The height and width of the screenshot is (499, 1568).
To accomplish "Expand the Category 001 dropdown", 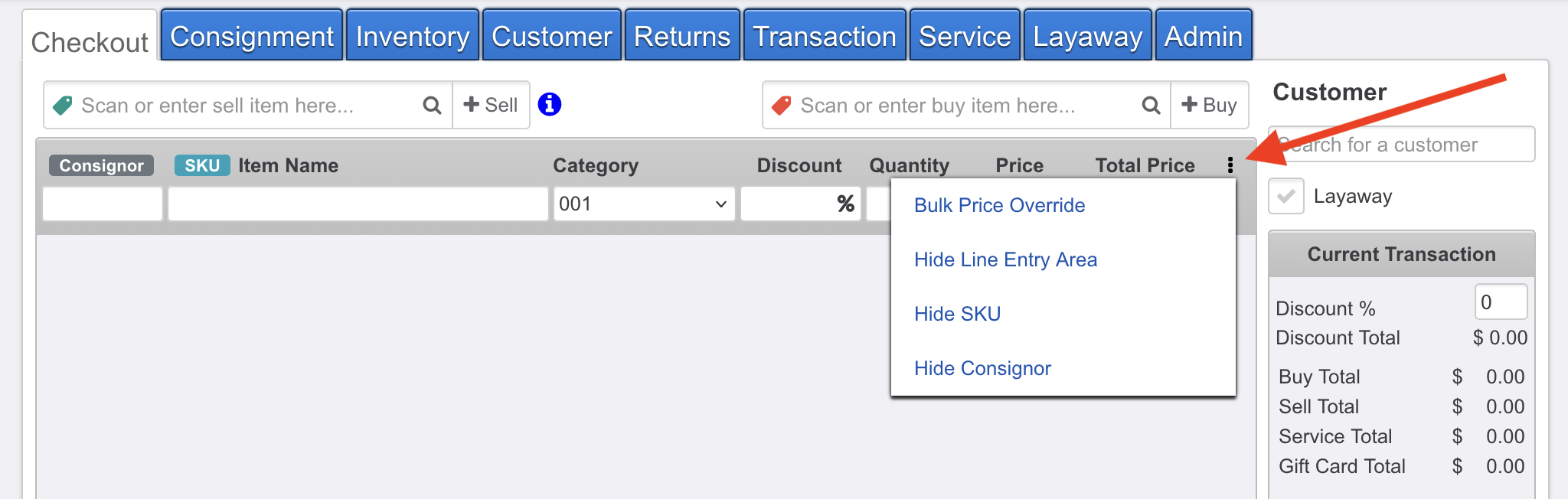I will point(643,204).
